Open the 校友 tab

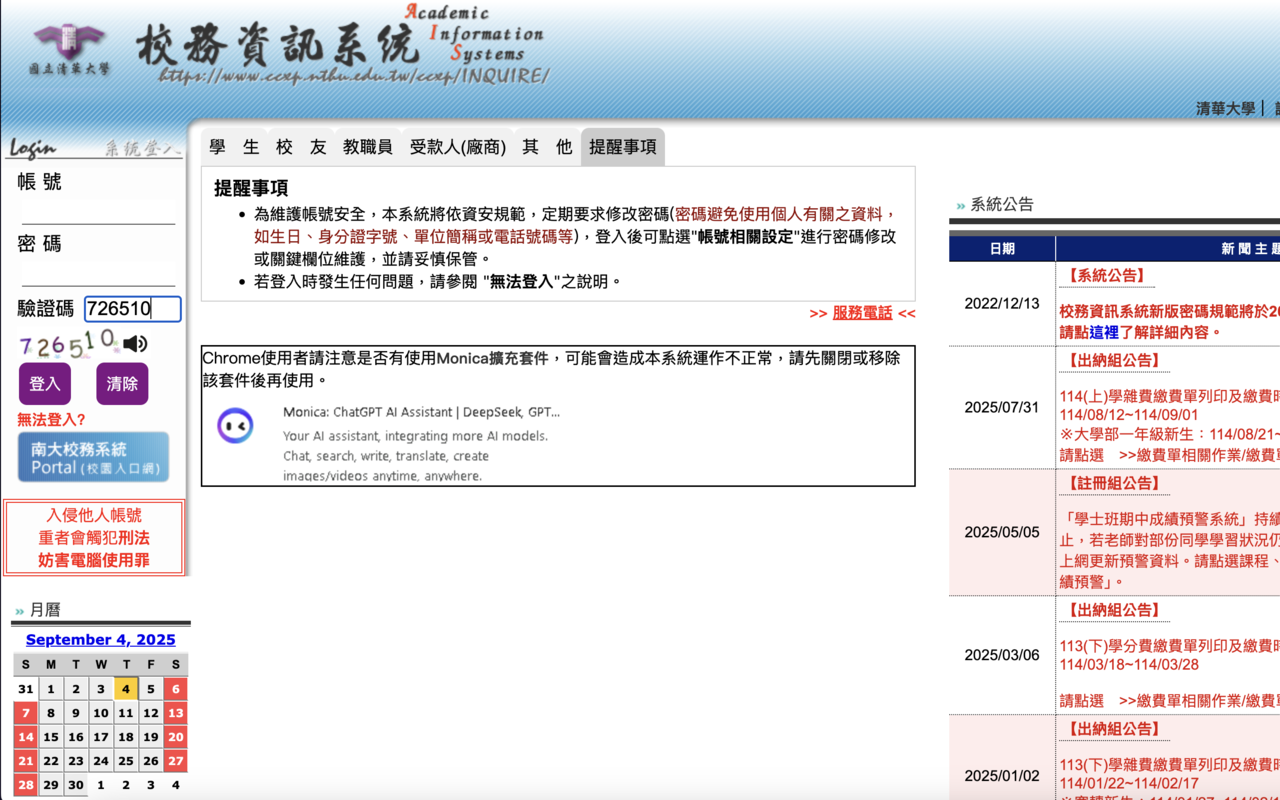pos(301,147)
